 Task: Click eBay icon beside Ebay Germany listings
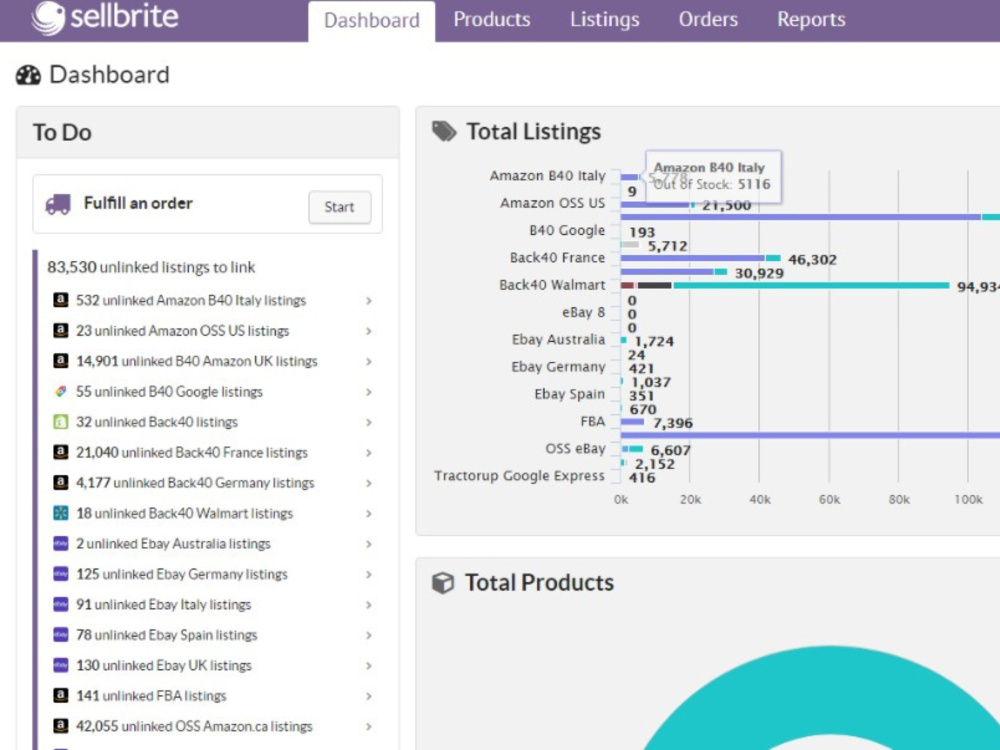click(x=61, y=574)
